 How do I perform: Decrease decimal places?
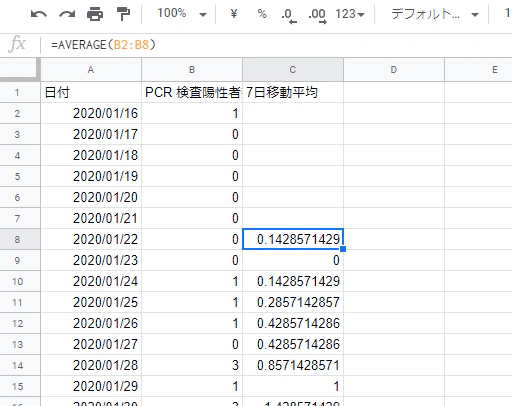pyautogui.click(x=289, y=15)
